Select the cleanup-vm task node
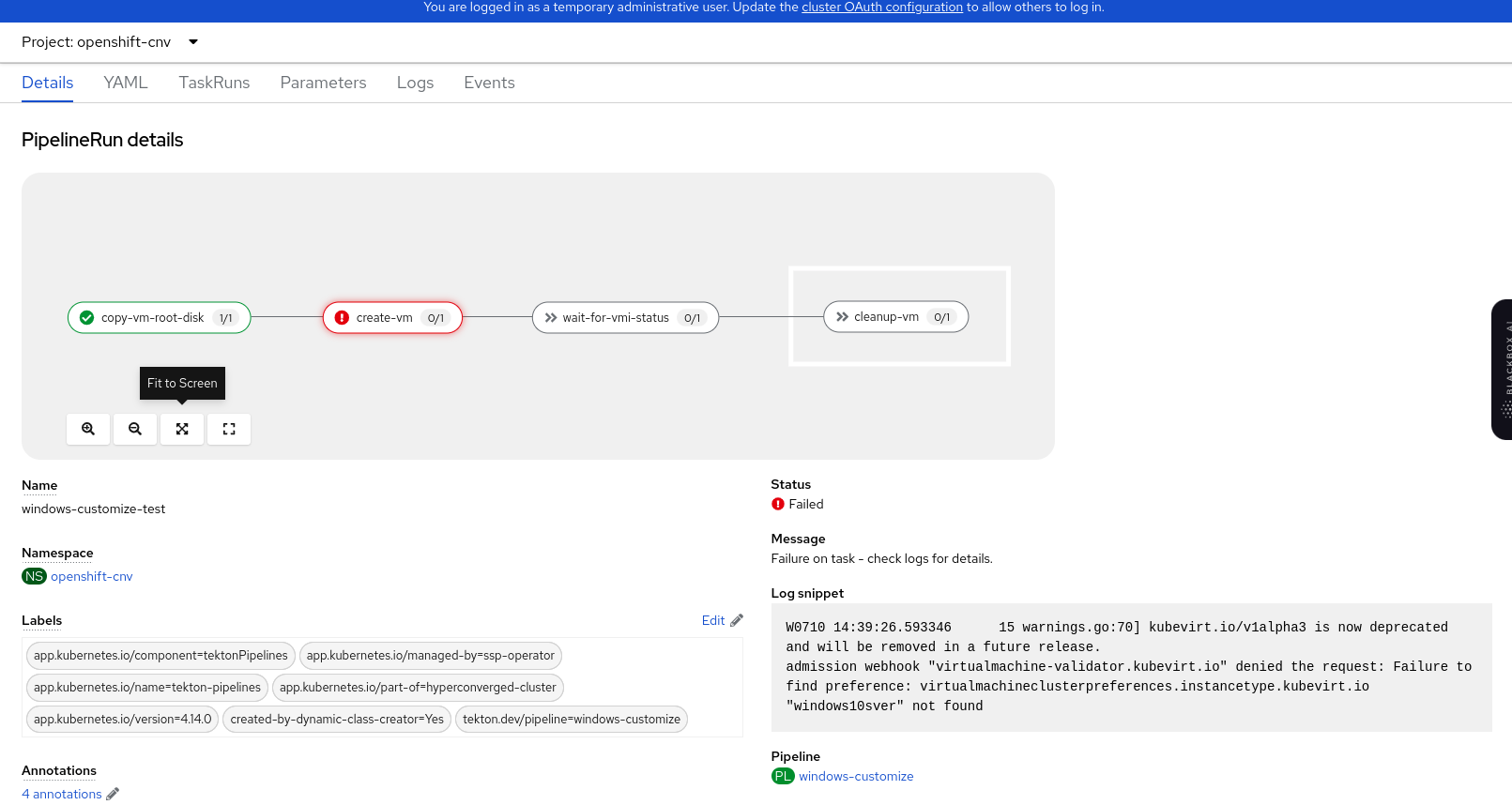This screenshot has height=805, width=1512. coord(896,317)
